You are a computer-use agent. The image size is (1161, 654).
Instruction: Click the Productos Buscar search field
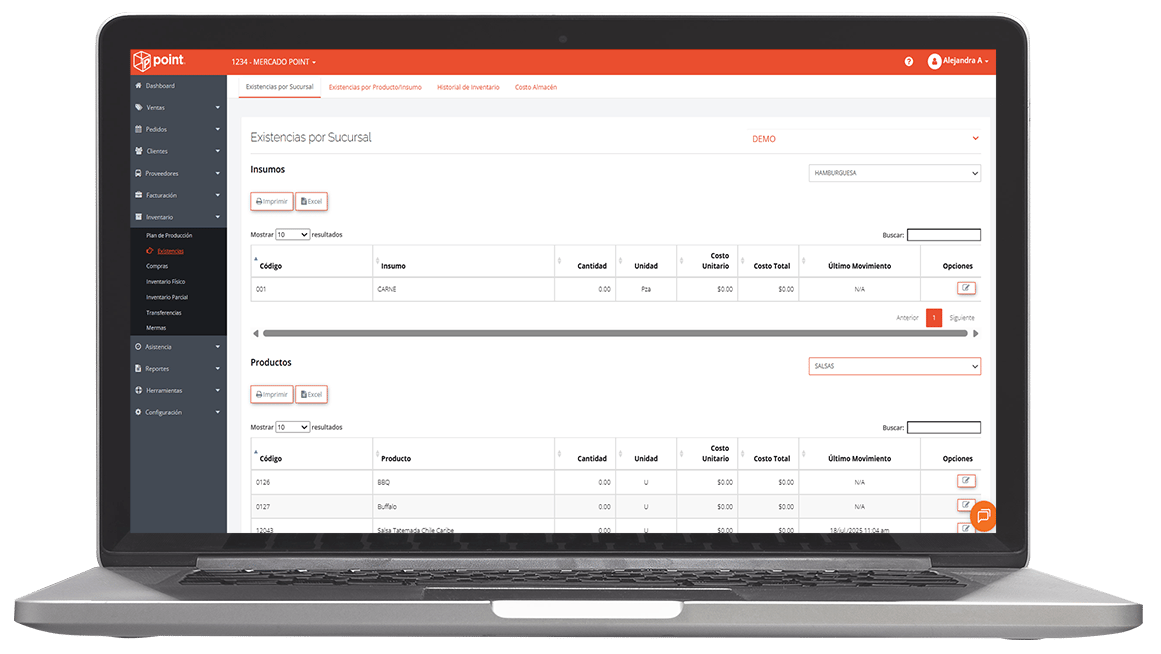click(x=944, y=427)
